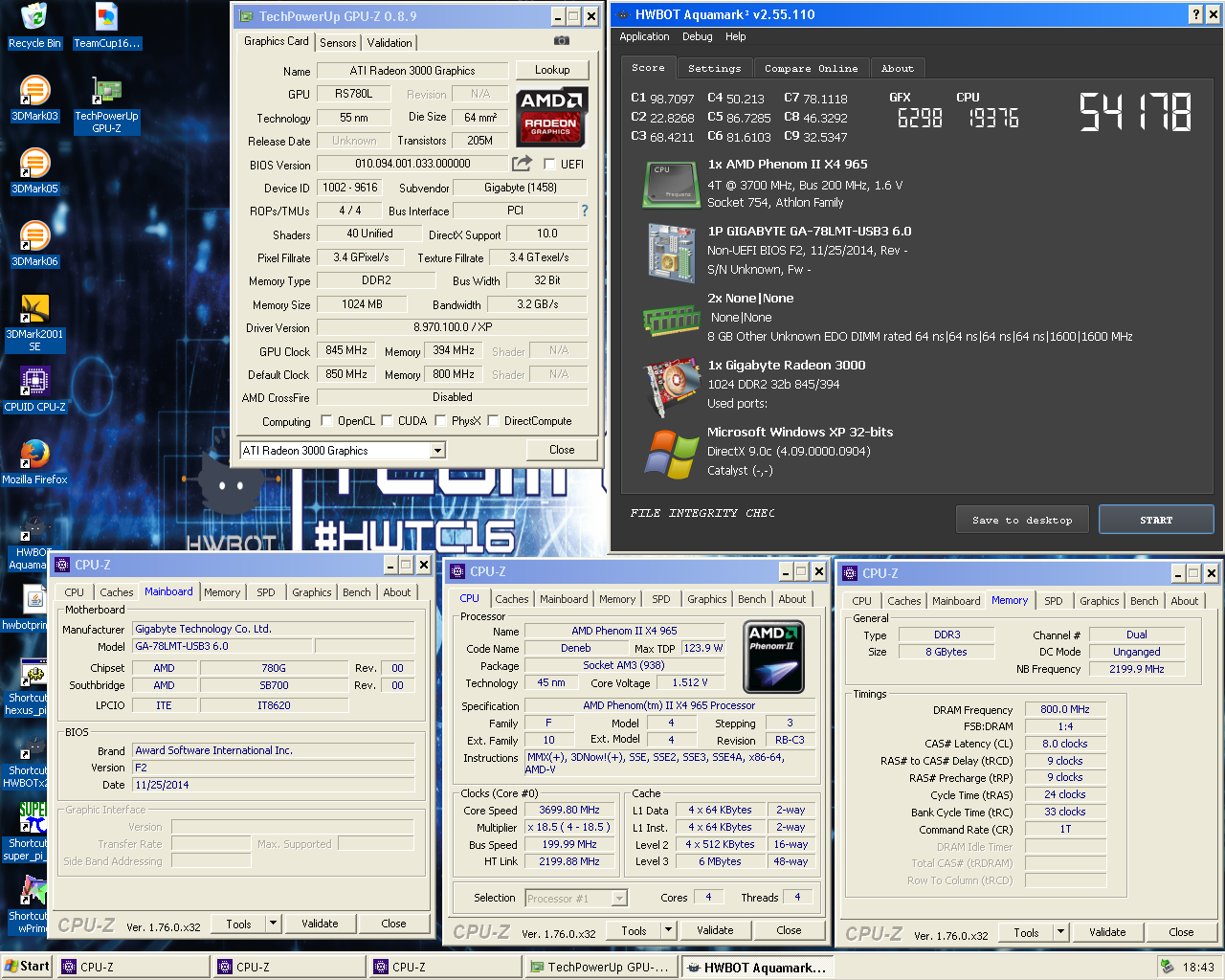Launch 3DMark06 desktop shortcut
1225x980 pixels.
click(x=34, y=244)
